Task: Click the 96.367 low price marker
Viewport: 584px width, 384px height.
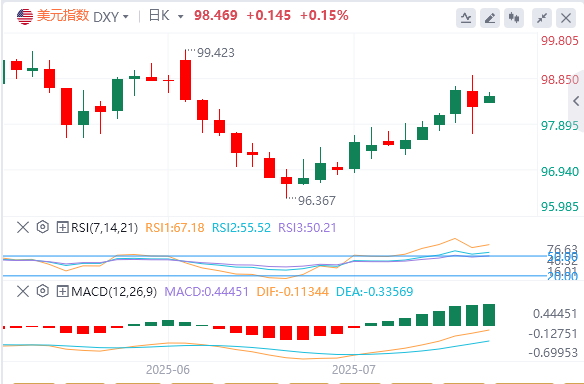Action: pyautogui.click(x=317, y=201)
